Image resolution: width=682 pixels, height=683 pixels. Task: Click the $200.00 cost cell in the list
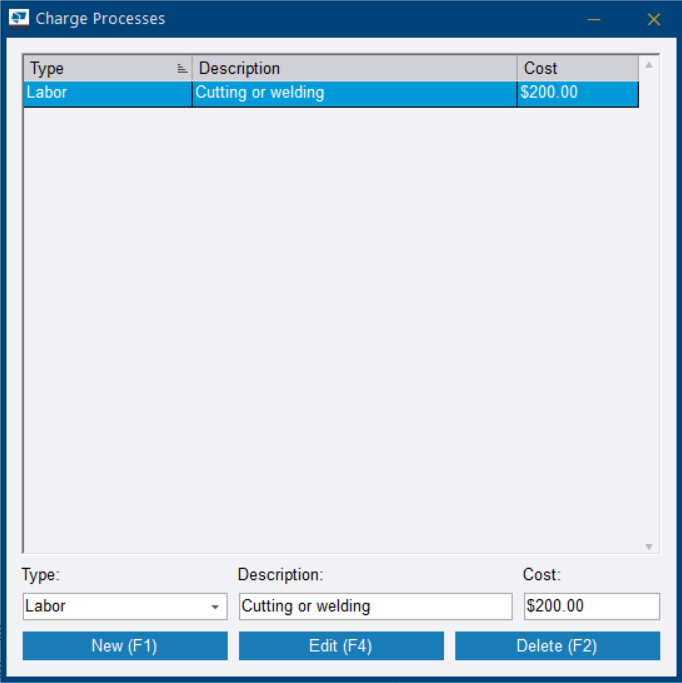(x=577, y=94)
